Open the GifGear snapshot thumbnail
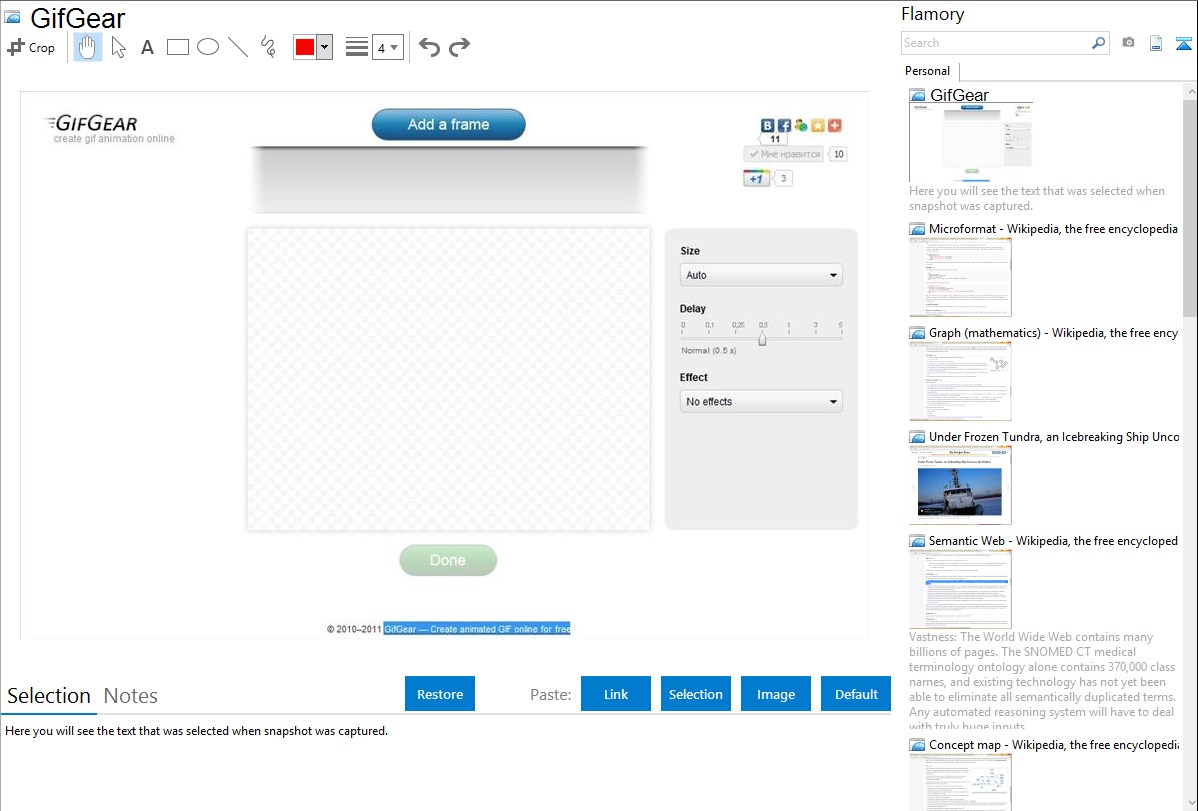The height and width of the screenshot is (811, 1198). (x=971, y=143)
